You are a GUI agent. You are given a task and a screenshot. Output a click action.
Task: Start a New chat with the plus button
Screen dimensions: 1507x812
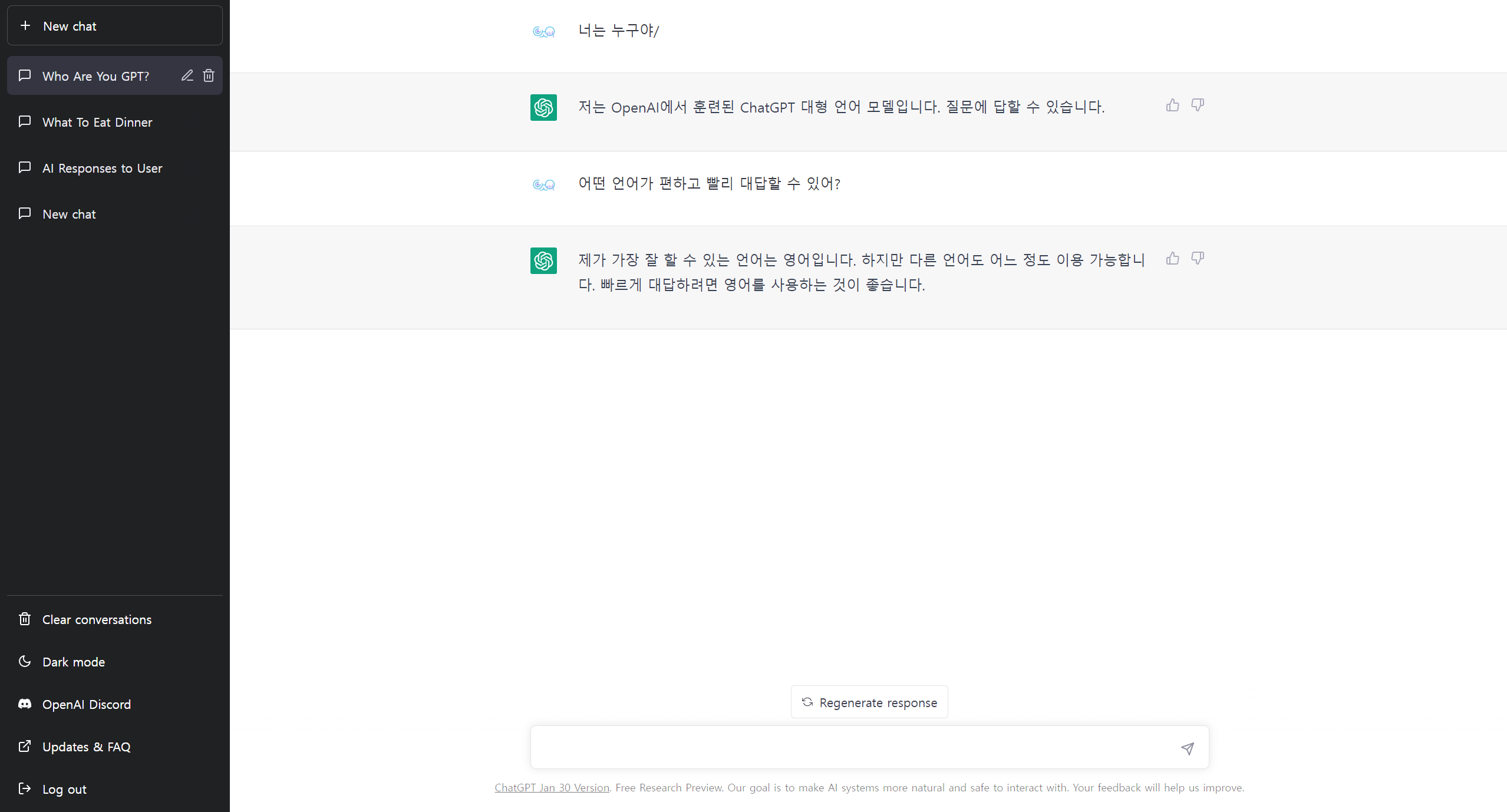(114, 26)
